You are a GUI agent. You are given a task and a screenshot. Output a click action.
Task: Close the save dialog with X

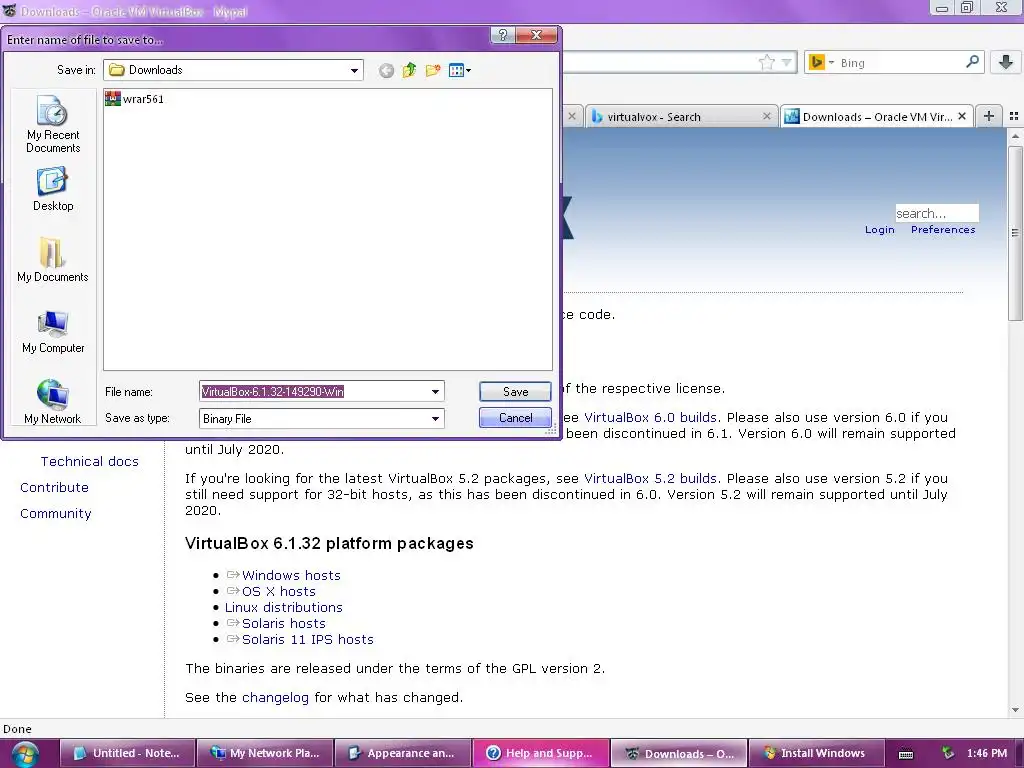click(x=536, y=35)
